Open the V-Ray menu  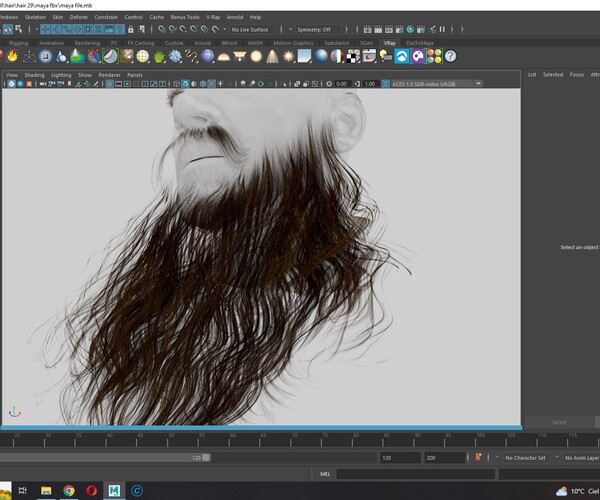[213, 17]
